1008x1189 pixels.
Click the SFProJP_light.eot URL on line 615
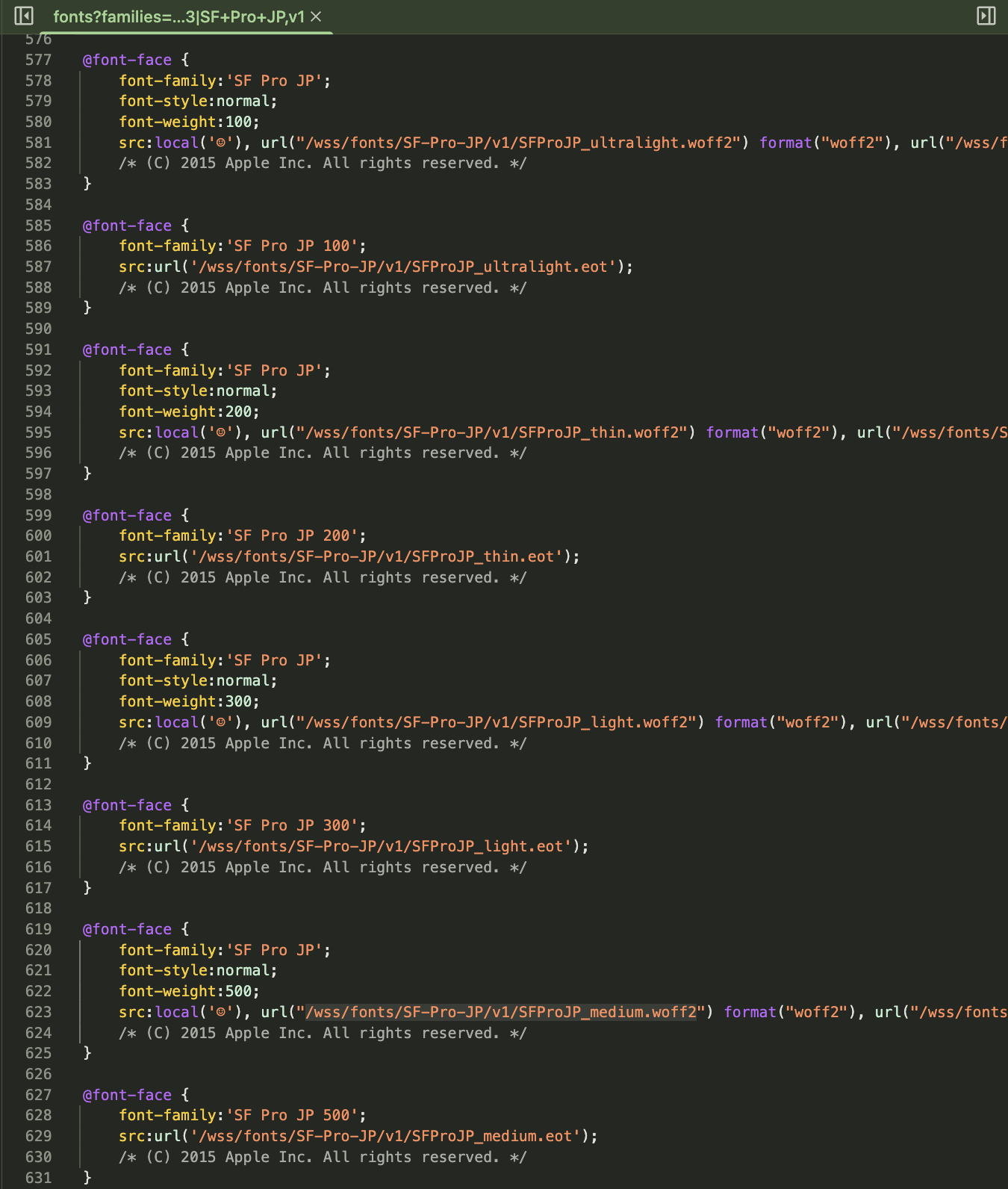381,846
